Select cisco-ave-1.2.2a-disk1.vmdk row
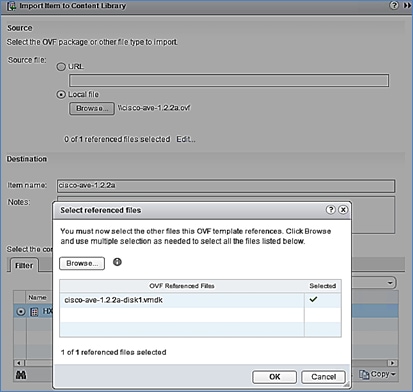The width and height of the screenshot is (413, 392). click(x=200, y=300)
